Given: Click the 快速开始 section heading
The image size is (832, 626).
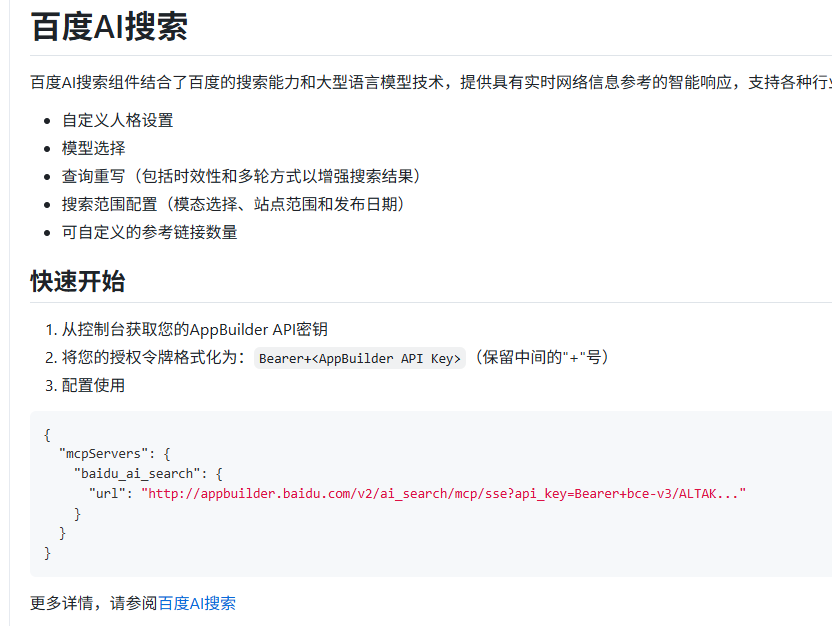Looking at the screenshot, I should pyautogui.click(x=78, y=281).
